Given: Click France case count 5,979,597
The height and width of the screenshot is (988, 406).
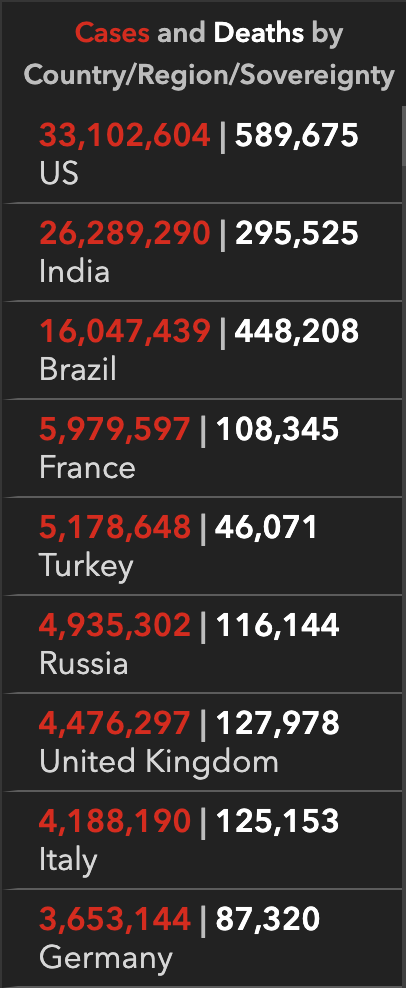Looking at the screenshot, I should point(115,430).
